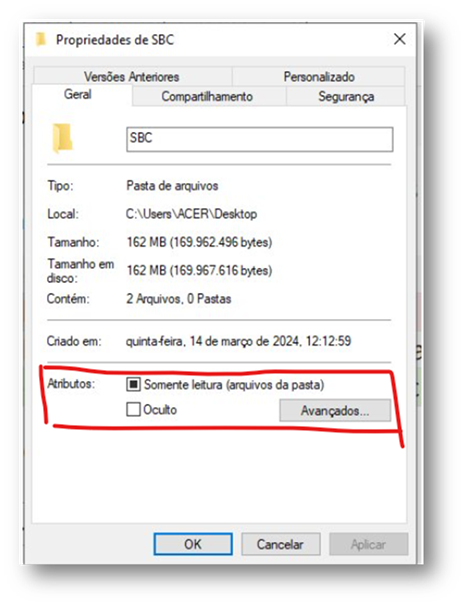Click the Criado em date text
465x606 pixels.
238,341
